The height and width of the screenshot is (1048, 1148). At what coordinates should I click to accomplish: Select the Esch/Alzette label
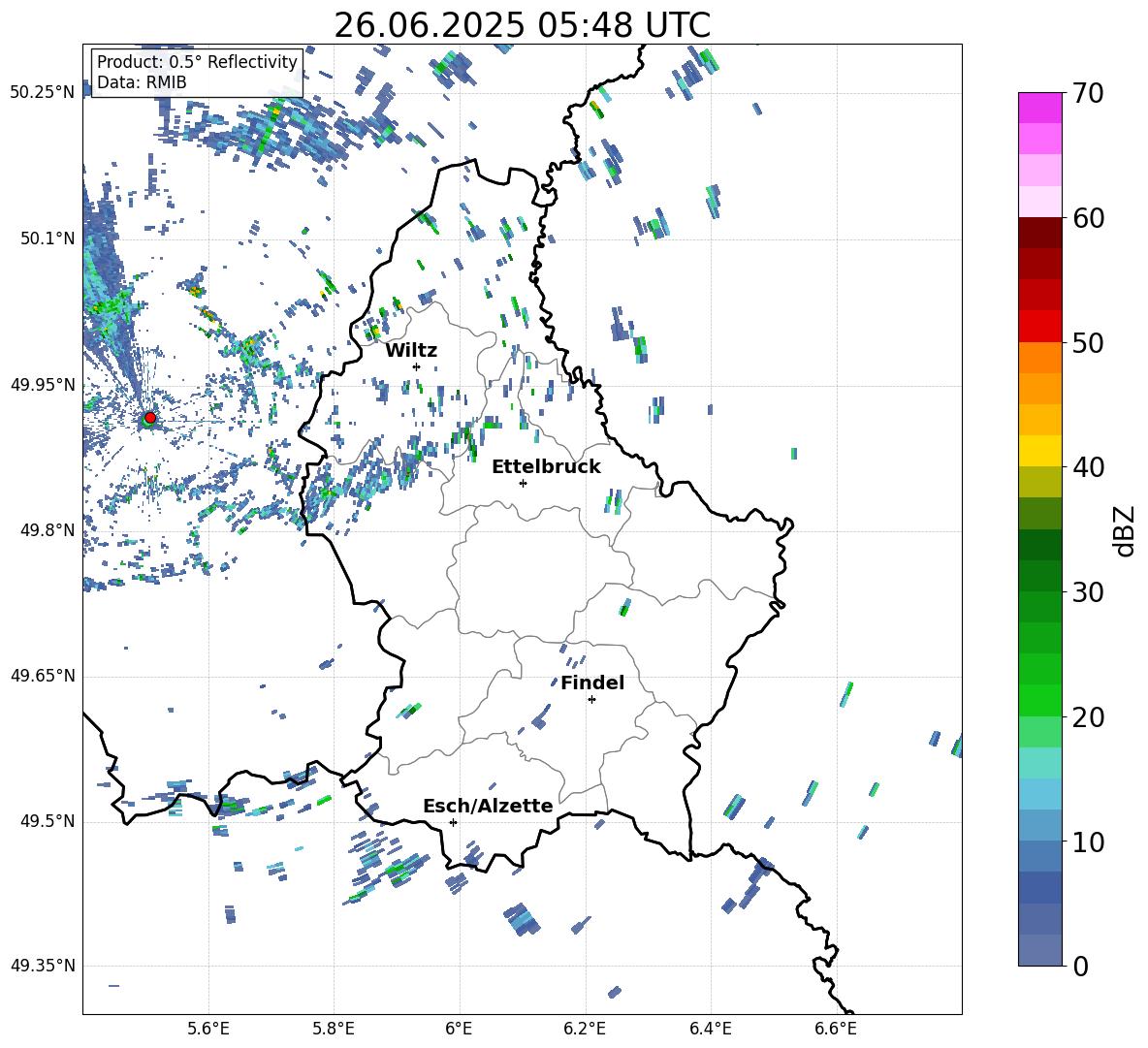point(488,806)
